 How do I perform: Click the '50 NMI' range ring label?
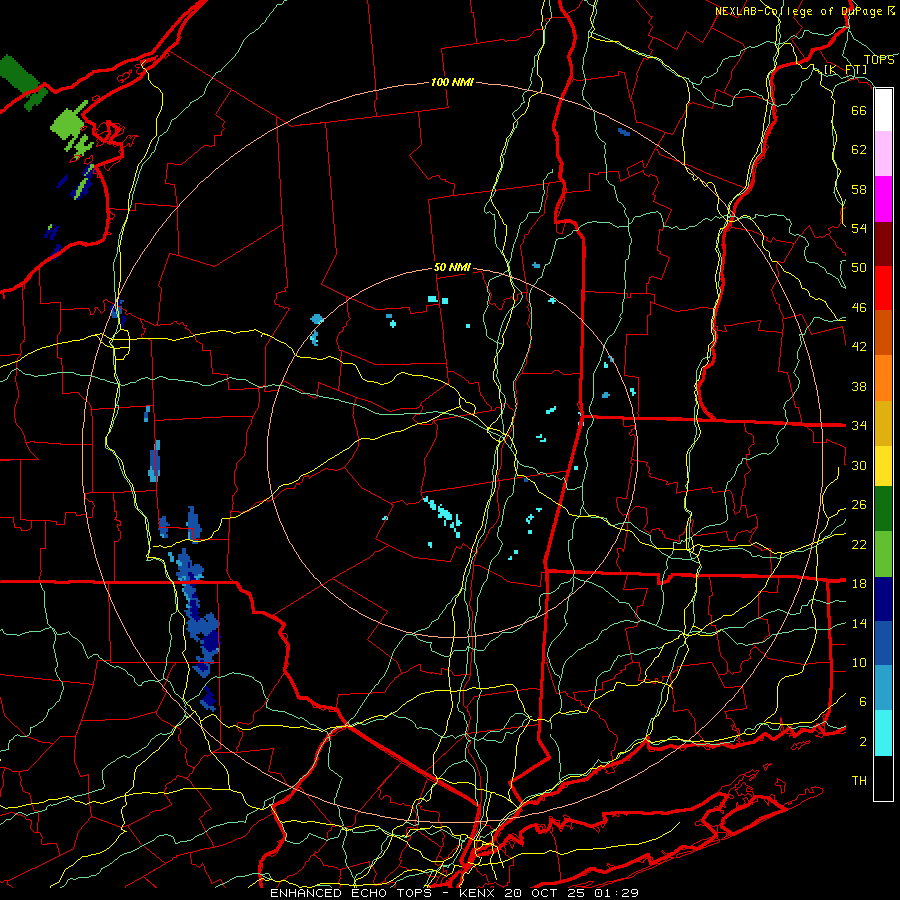[x=452, y=267]
